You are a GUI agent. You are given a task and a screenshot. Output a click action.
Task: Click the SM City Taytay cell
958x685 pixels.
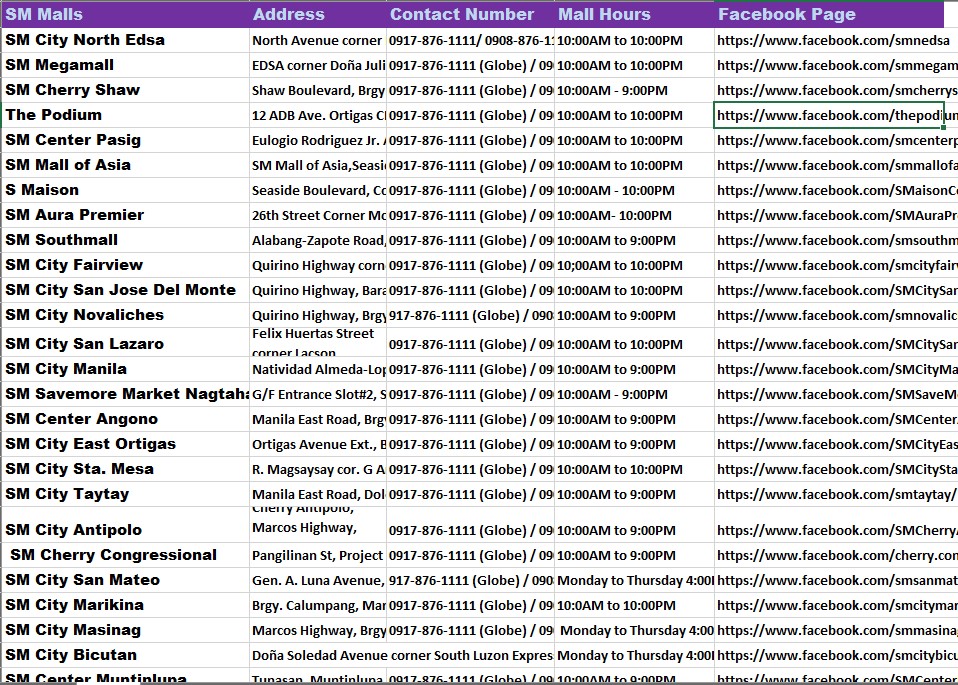point(125,495)
